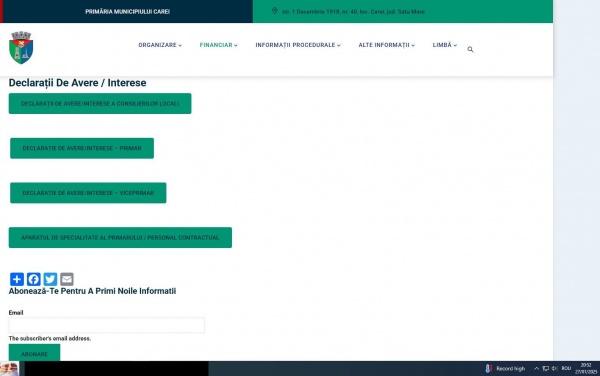Open the site search magnifier icon

click(470, 49)
